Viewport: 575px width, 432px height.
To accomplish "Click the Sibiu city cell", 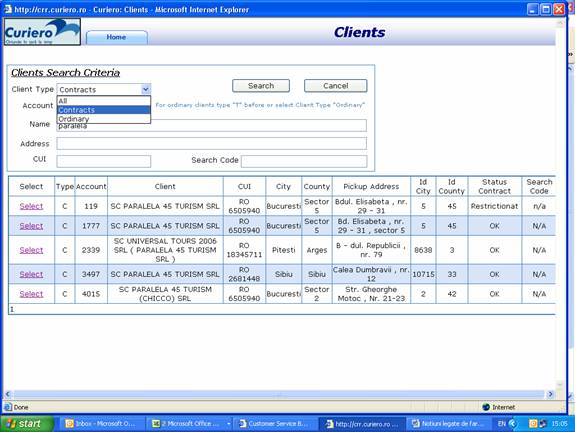I will tap(283, 274).
